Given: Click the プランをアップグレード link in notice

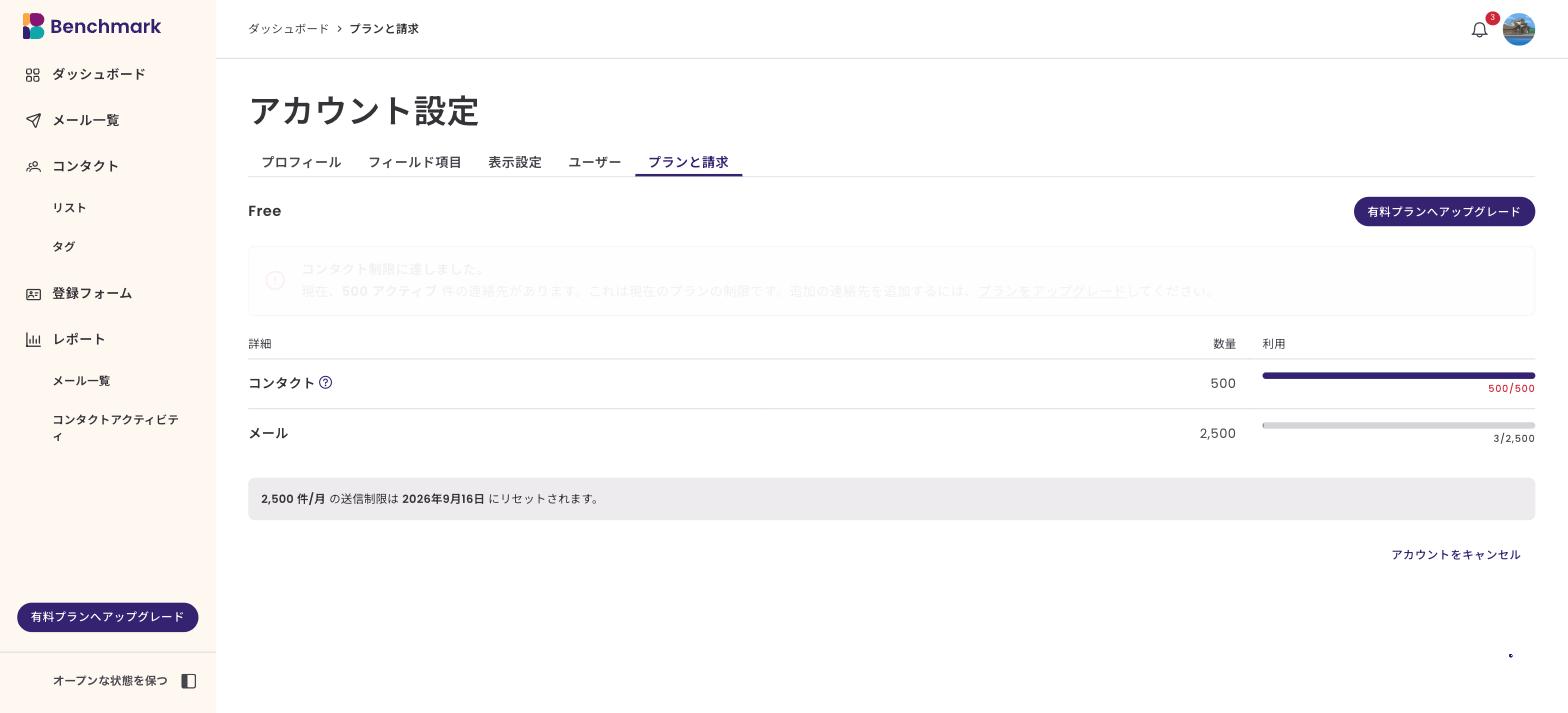Looking at the screenshot, I should [1051, 291].
